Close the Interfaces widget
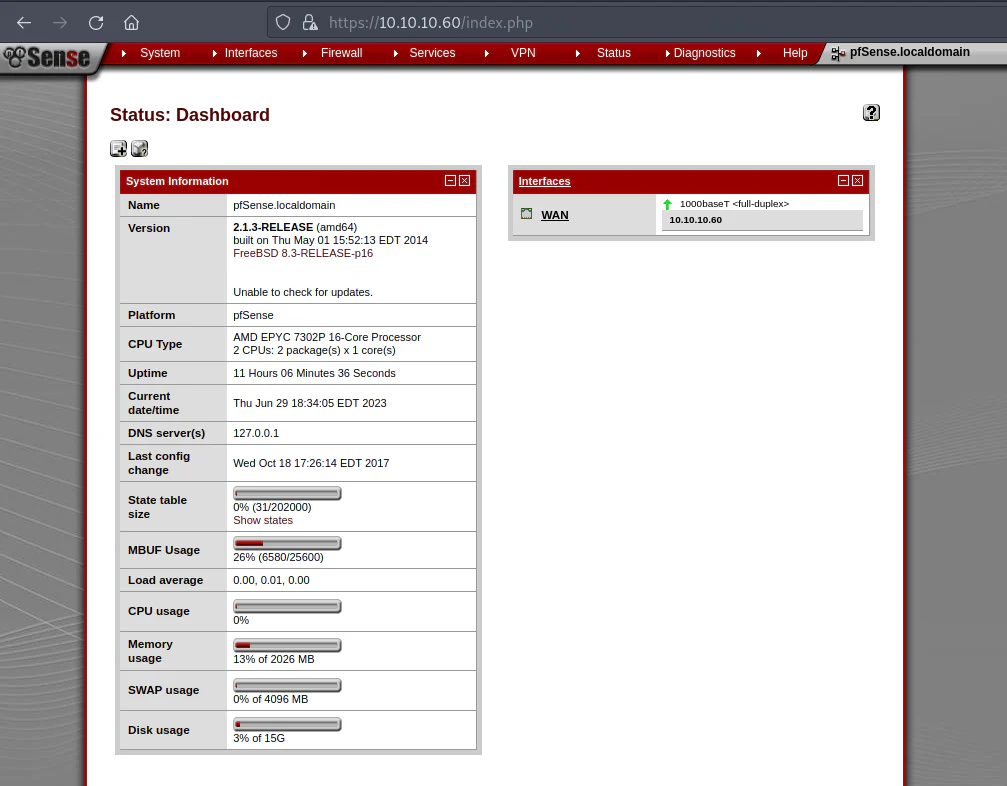The image size is (1007, 786). pyautogui.click(x=857, y=180)
